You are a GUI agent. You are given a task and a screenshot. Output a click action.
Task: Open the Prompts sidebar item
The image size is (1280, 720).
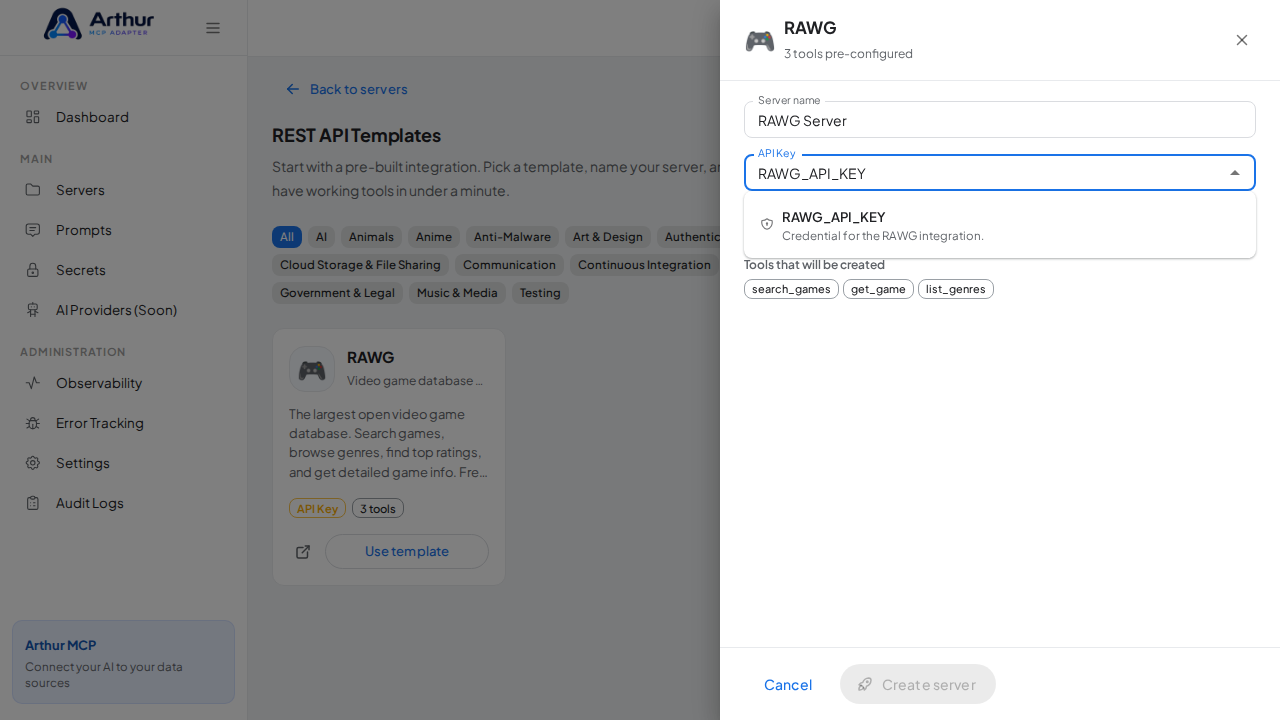click(124, 230)
